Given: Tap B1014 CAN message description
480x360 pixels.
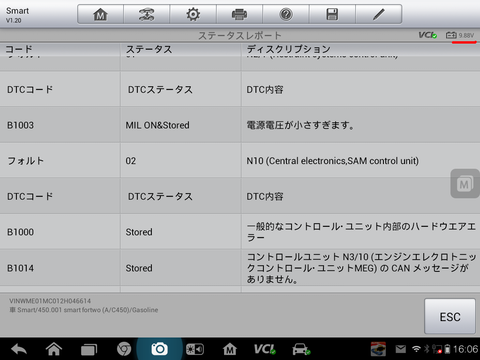Looking at the screenshot, I should (x=361, y=268).
